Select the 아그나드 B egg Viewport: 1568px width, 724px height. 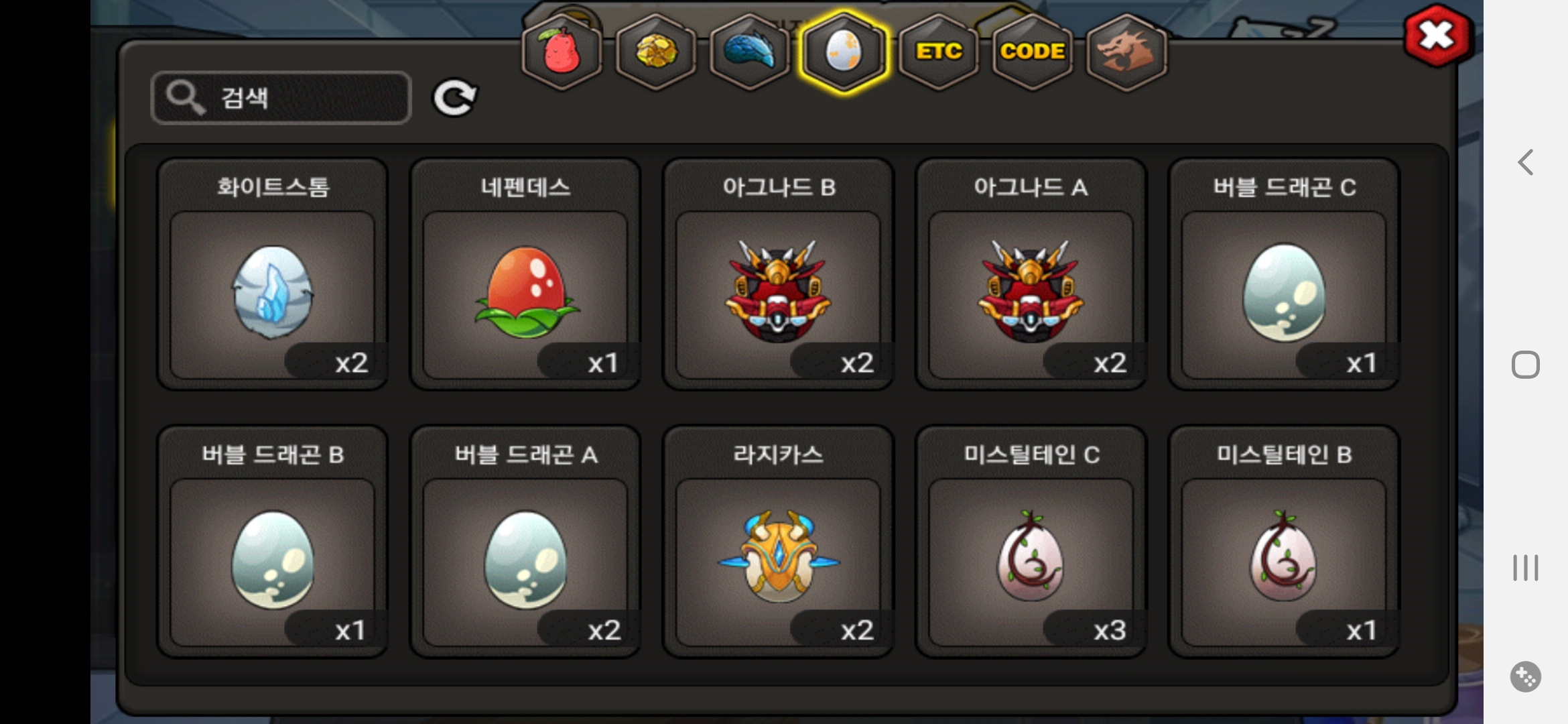coord(778,274)
